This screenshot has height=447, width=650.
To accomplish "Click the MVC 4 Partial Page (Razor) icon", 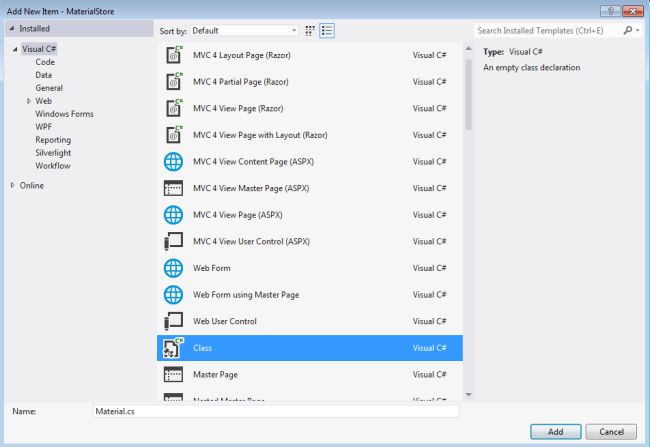I will (174, 81).
